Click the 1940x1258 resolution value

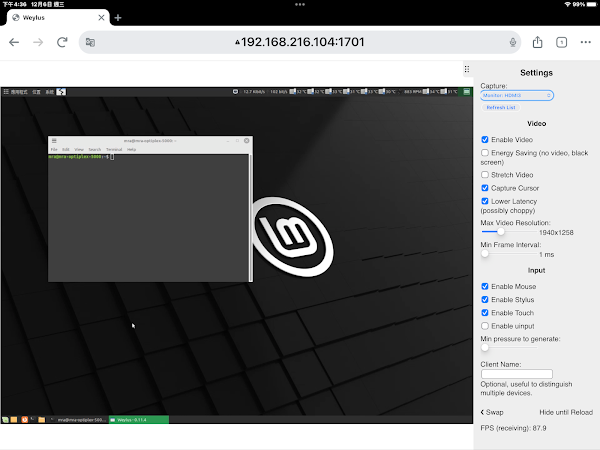[x=556, y=232]
